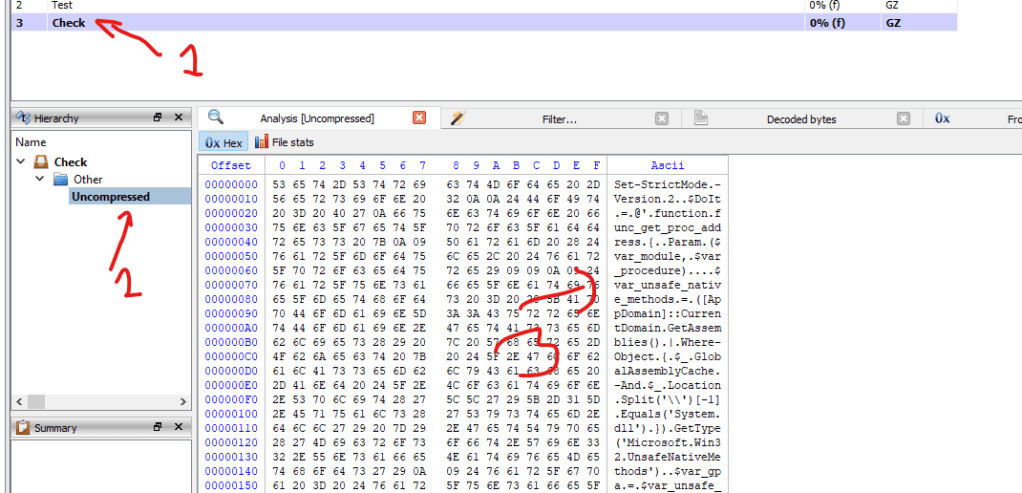Switch to the Filter tab
This screenshot has width=1022, height=493.
coord(559,119)
